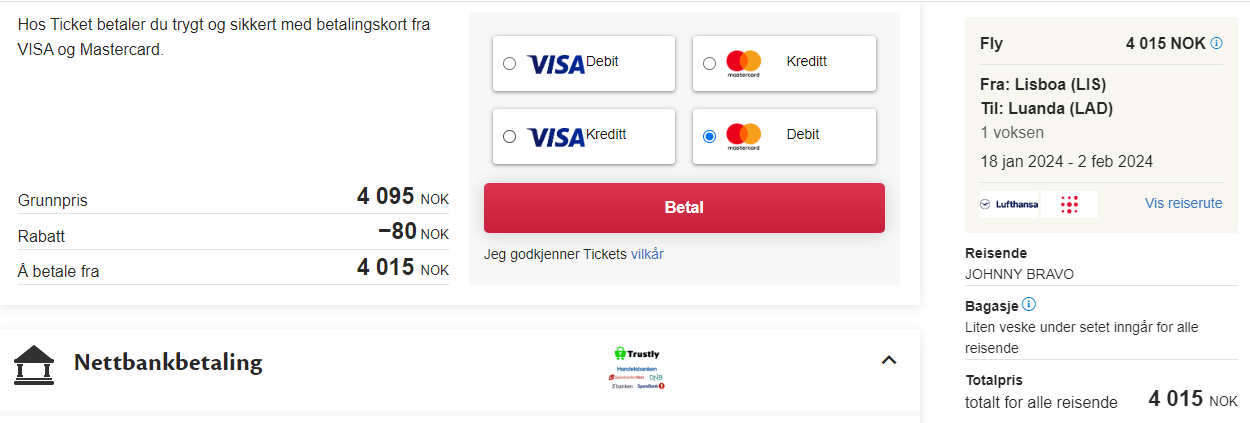Viewport: 1250px width, 423px height.
Task: Click the Nettbankbetaling heading
Action: 168,362
